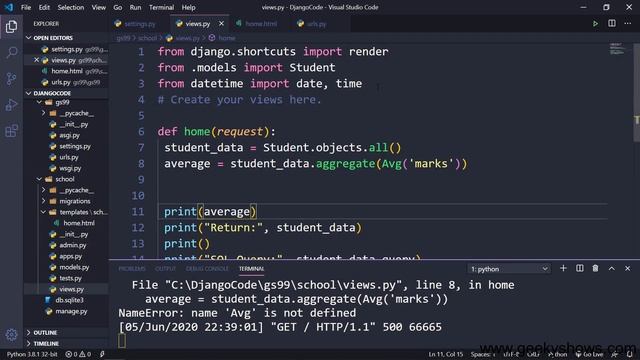The image size is (640, 360).
Task: Open tests.py in explorer
Action: pyautogui.click(x=70, y=278)
